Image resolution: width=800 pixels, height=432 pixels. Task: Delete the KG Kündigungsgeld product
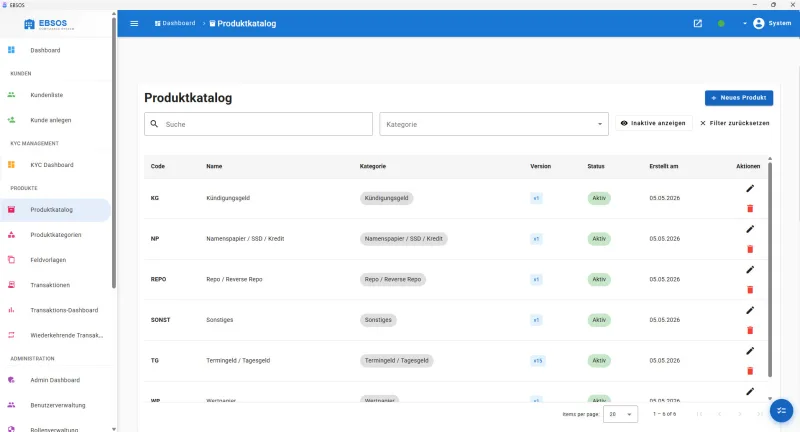750,208
